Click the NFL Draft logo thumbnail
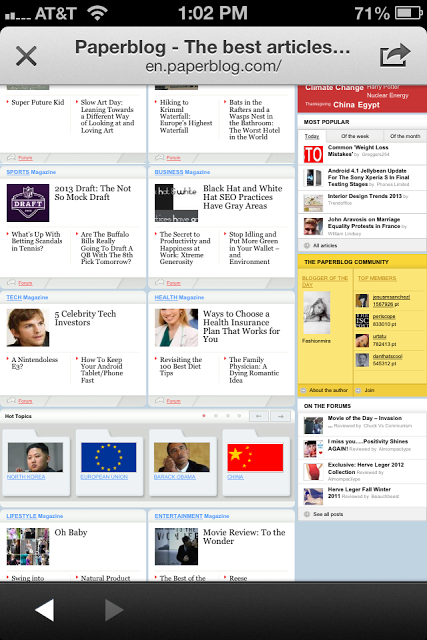This screenshot has width=427, height=640. tap(28, 203)
